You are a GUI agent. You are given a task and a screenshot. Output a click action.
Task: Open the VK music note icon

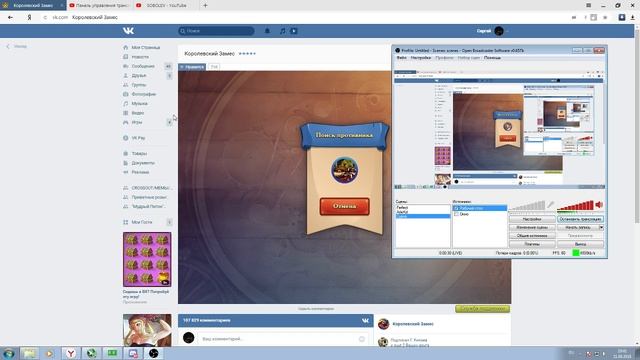tap(282, 31)
